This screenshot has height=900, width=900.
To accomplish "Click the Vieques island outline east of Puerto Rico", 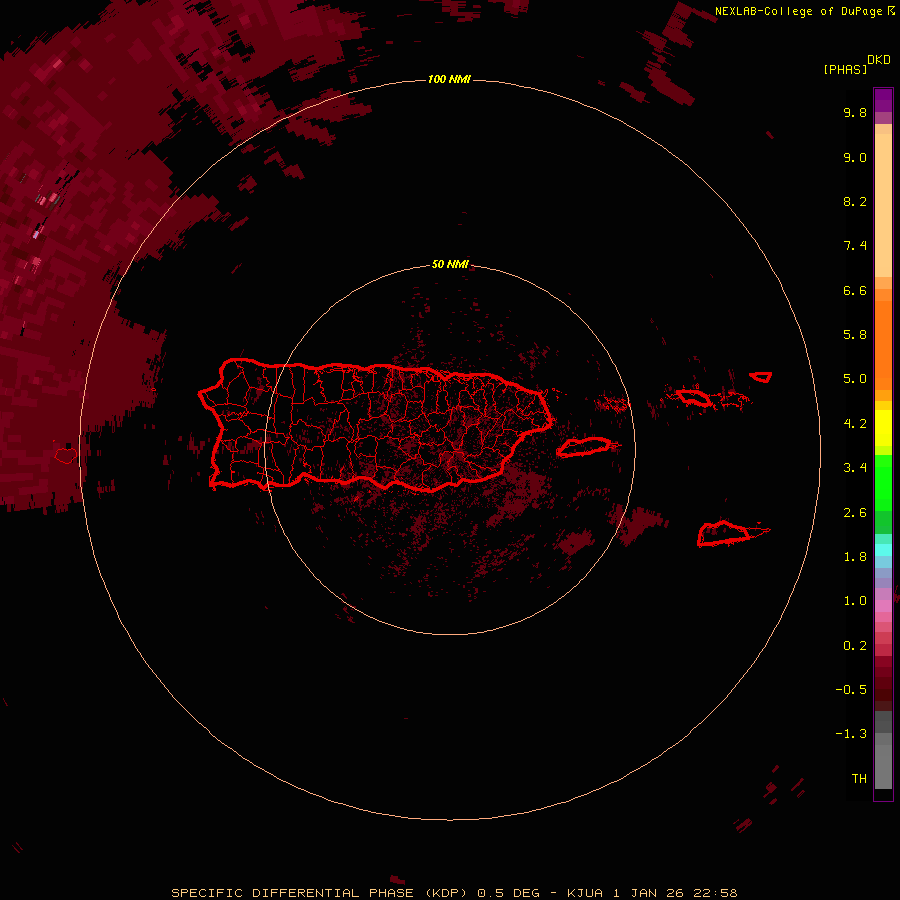I will [584, 447].
